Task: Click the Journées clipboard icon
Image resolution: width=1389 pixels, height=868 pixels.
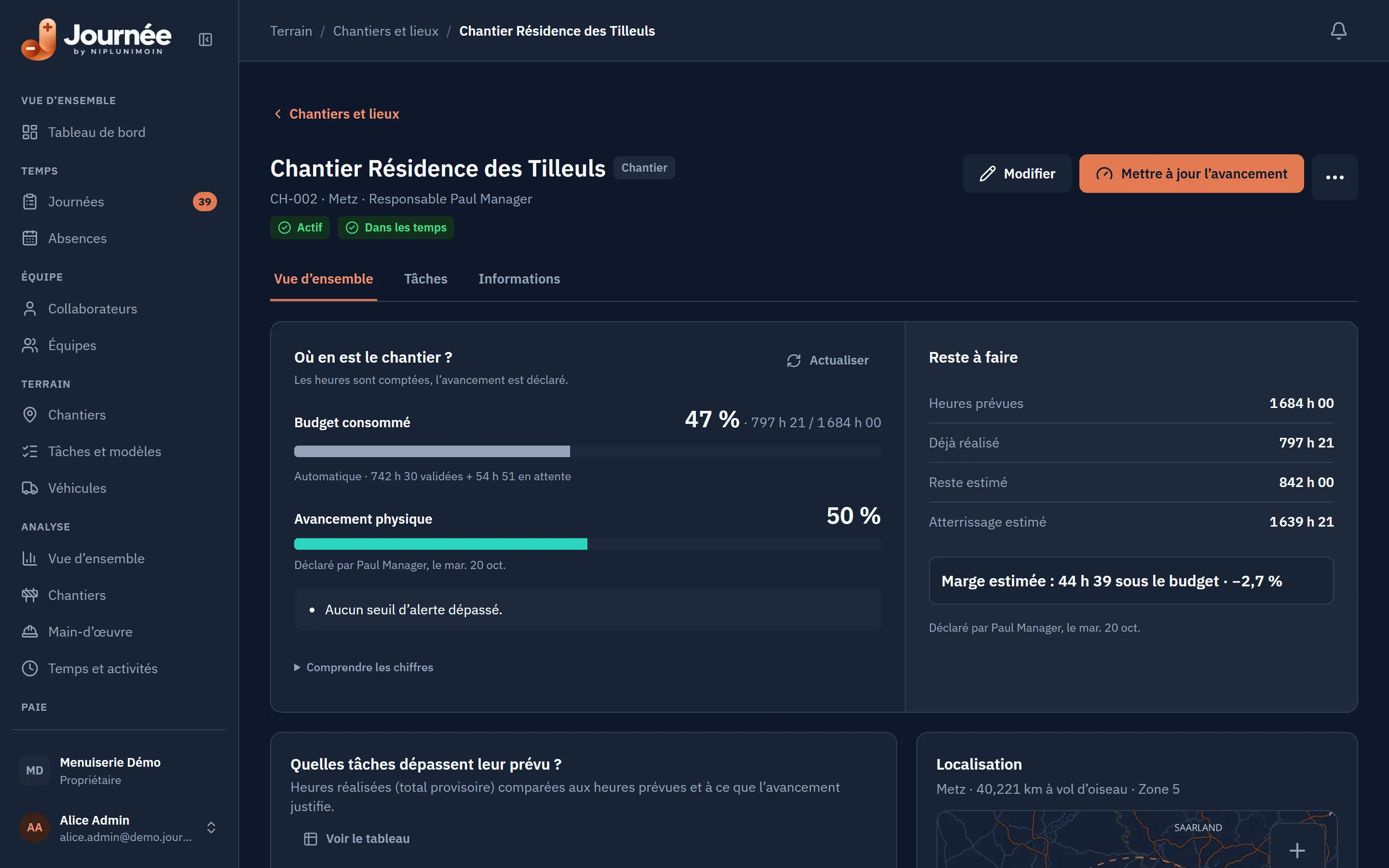Action: pyautogui.click(x=30, y=202)
